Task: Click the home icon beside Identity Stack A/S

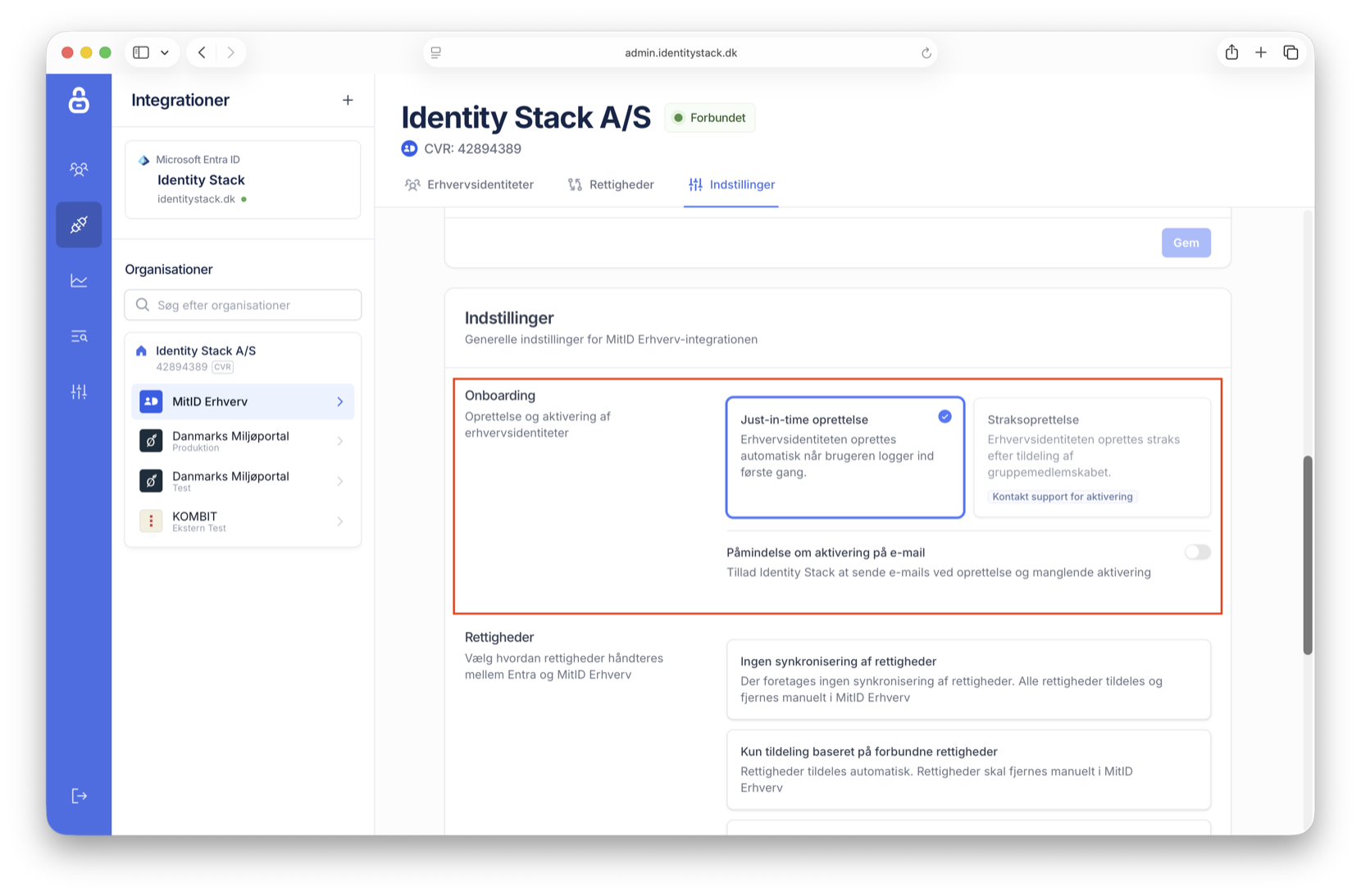Action: 141,351
